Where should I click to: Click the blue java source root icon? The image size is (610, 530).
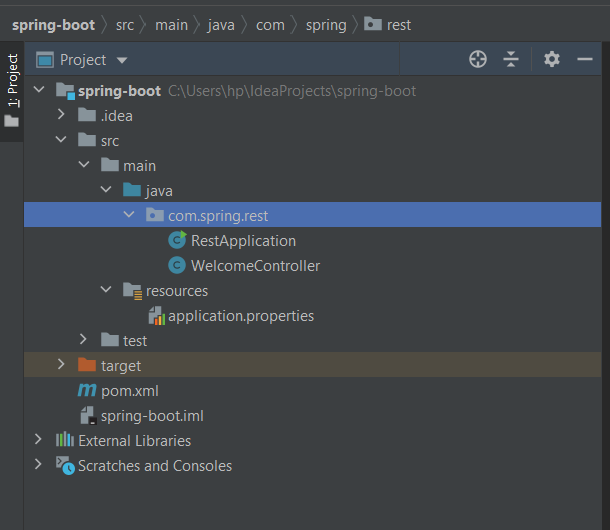click(132, 190)
